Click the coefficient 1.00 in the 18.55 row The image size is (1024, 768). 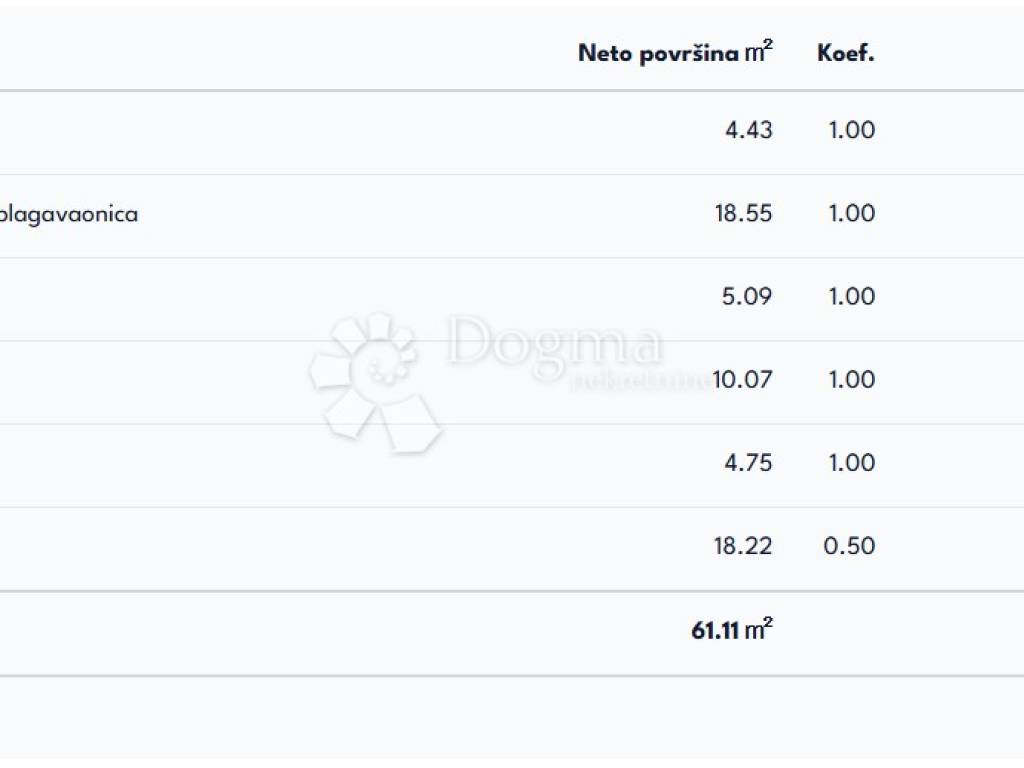[851, 213]
